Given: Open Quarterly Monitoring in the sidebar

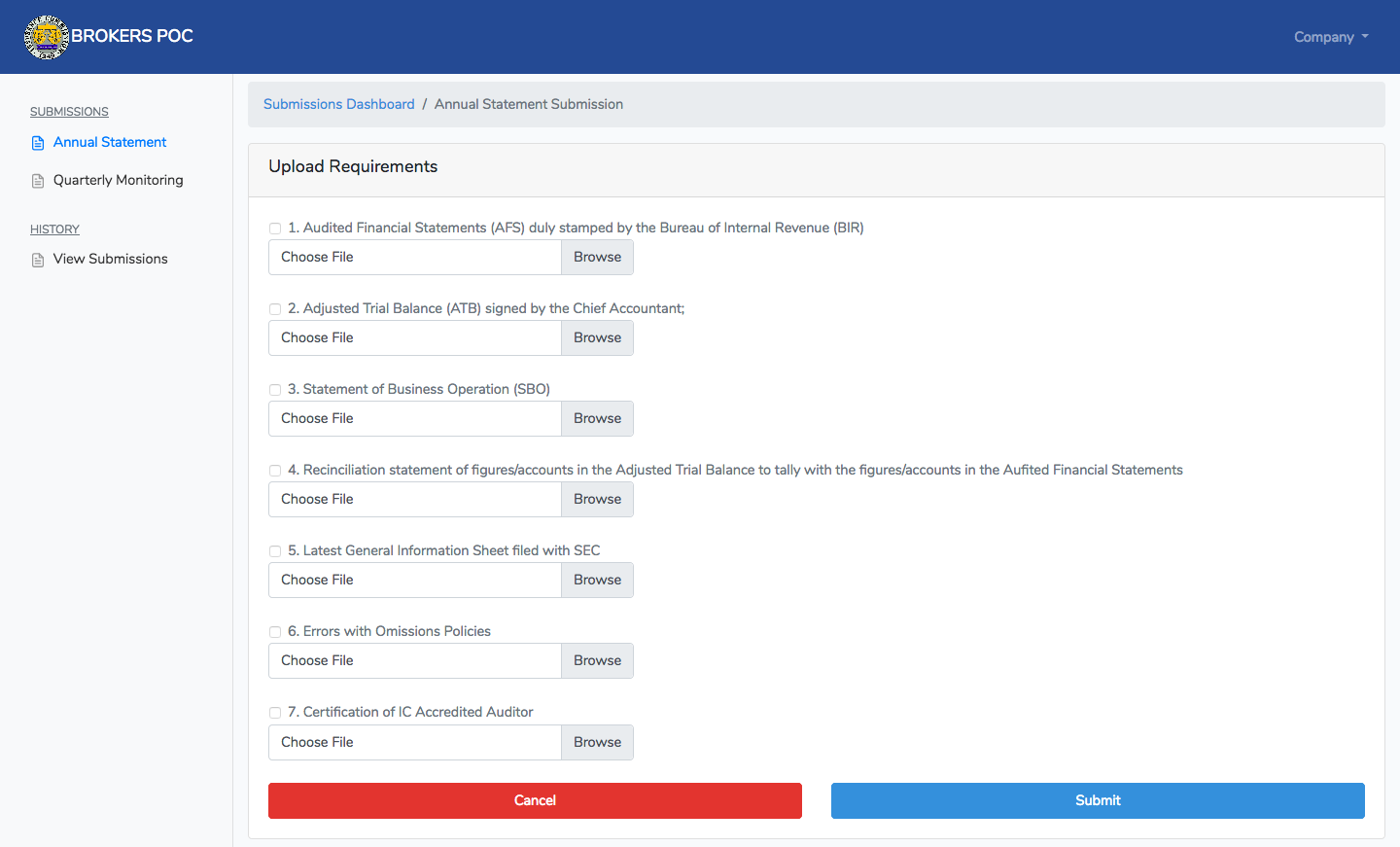Looking at the screenshot, I should pyautogui.click(x=118, y=180).
